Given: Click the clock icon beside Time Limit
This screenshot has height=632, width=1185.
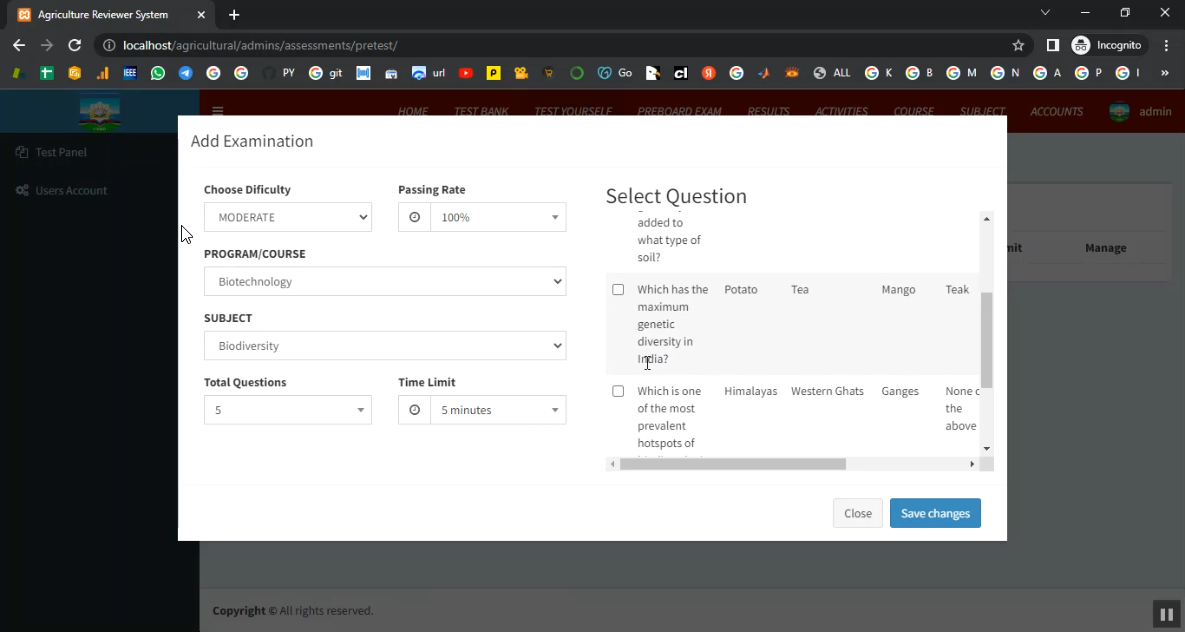Looking at the screenshot, I should pos(414,410).
